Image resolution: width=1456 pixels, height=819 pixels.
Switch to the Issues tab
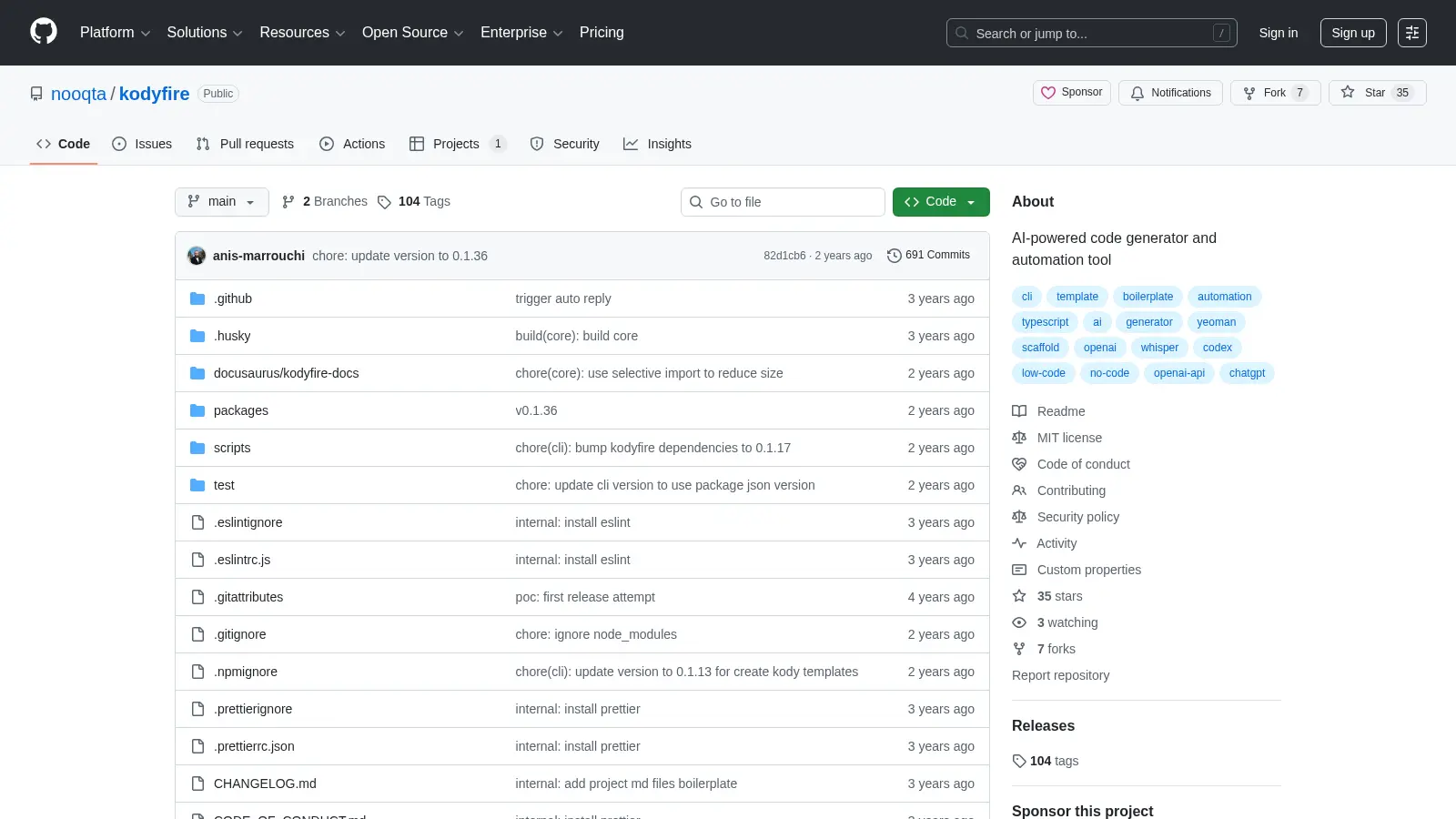(142, 144)
